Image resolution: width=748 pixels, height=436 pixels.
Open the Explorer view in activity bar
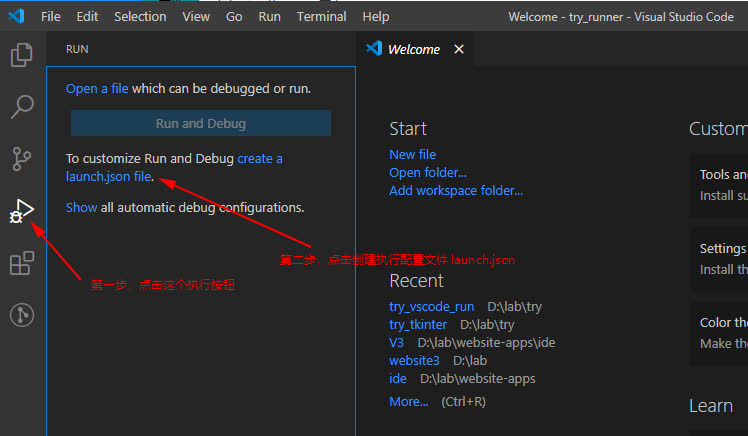(21, 54)
